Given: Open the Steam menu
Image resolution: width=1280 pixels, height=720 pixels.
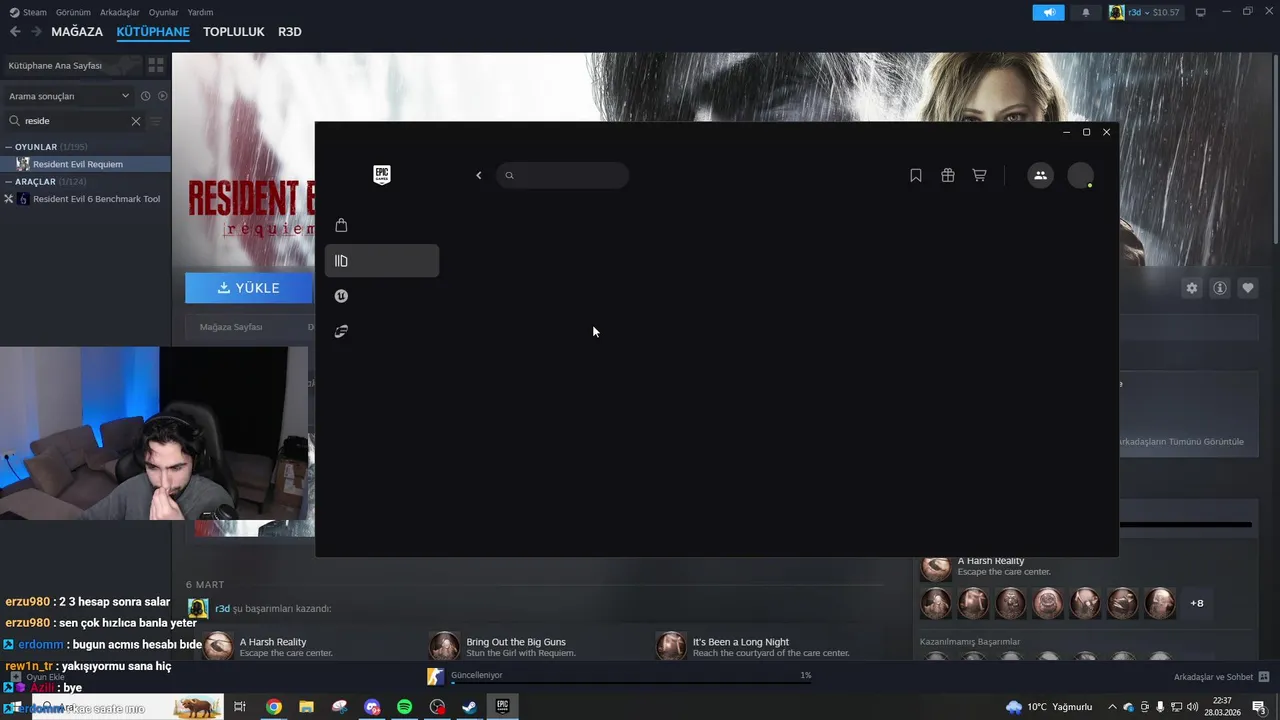Looking at the screenshot, I should (x=29, y=12).
